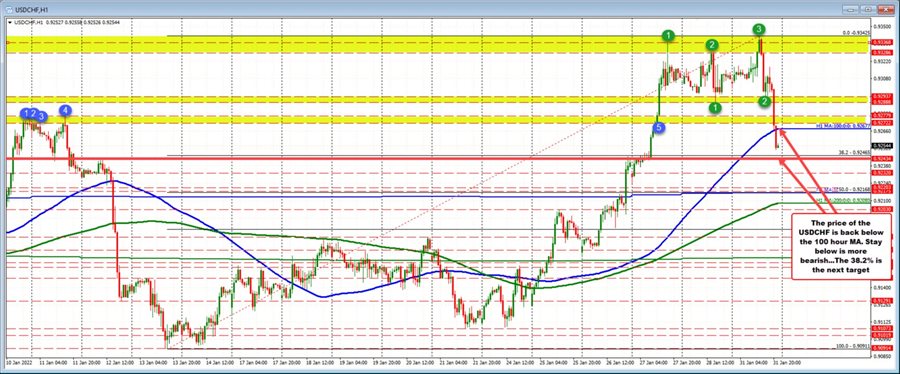Viewport: 900px width, 374px height.
Task: Click the Fibonacci 38.2 - 0.92465 level label
Action: (855, 153)
